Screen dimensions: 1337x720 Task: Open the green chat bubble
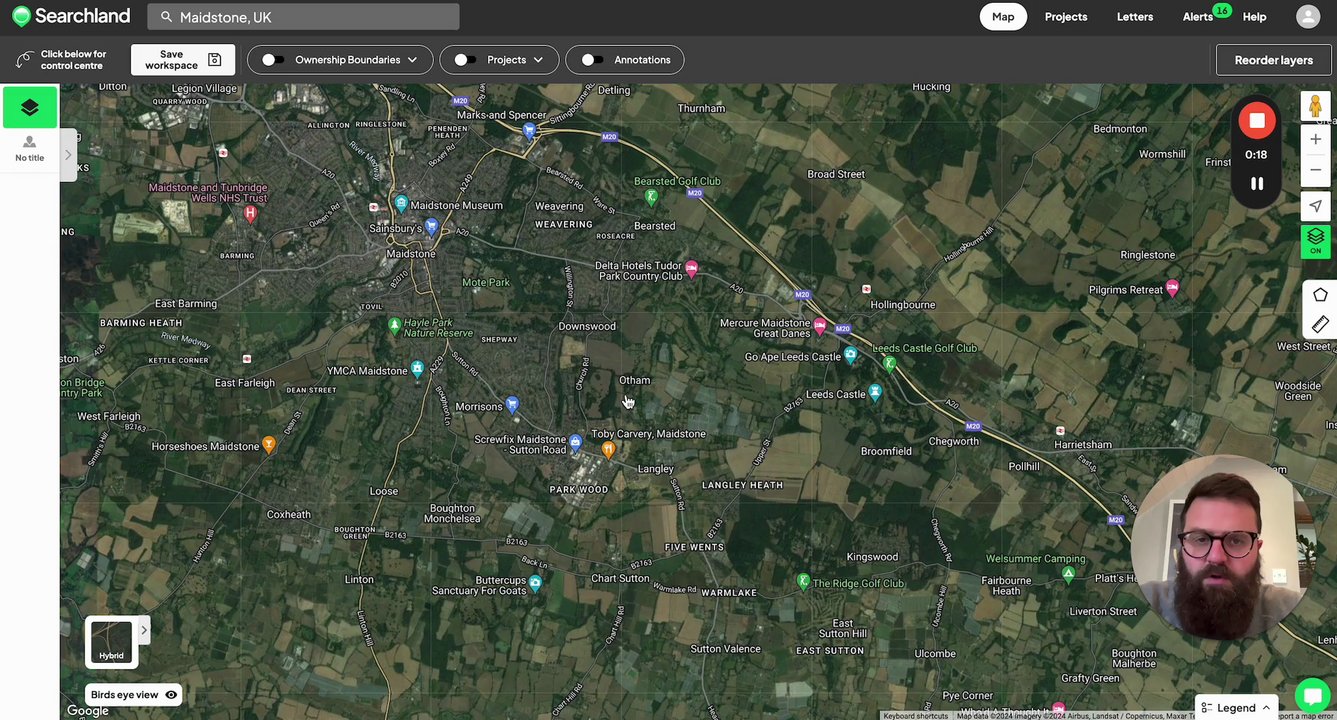point(1312,696)
